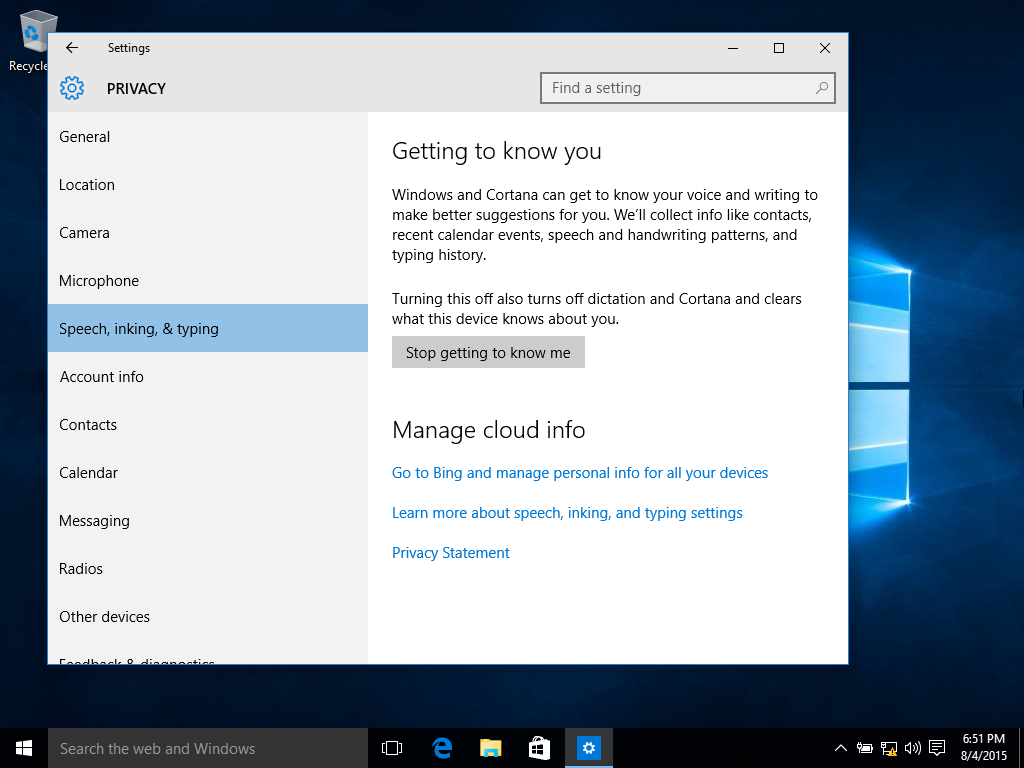Open the Radios privacy settings
Viewport: 1024px width, 768px height.
pyautogui.click(x=208, y=569)
